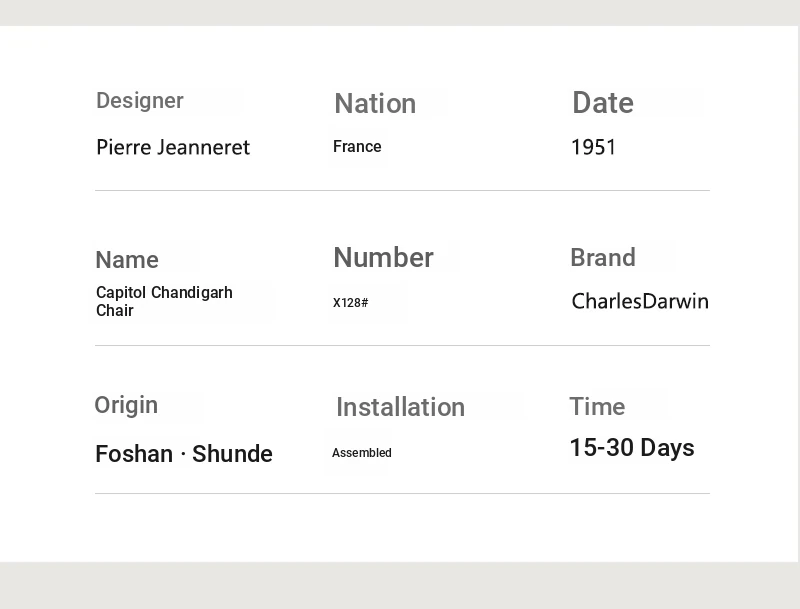Click the Brand heading label
This screenshot has height=609, width=800.
[x=603, y=258]
